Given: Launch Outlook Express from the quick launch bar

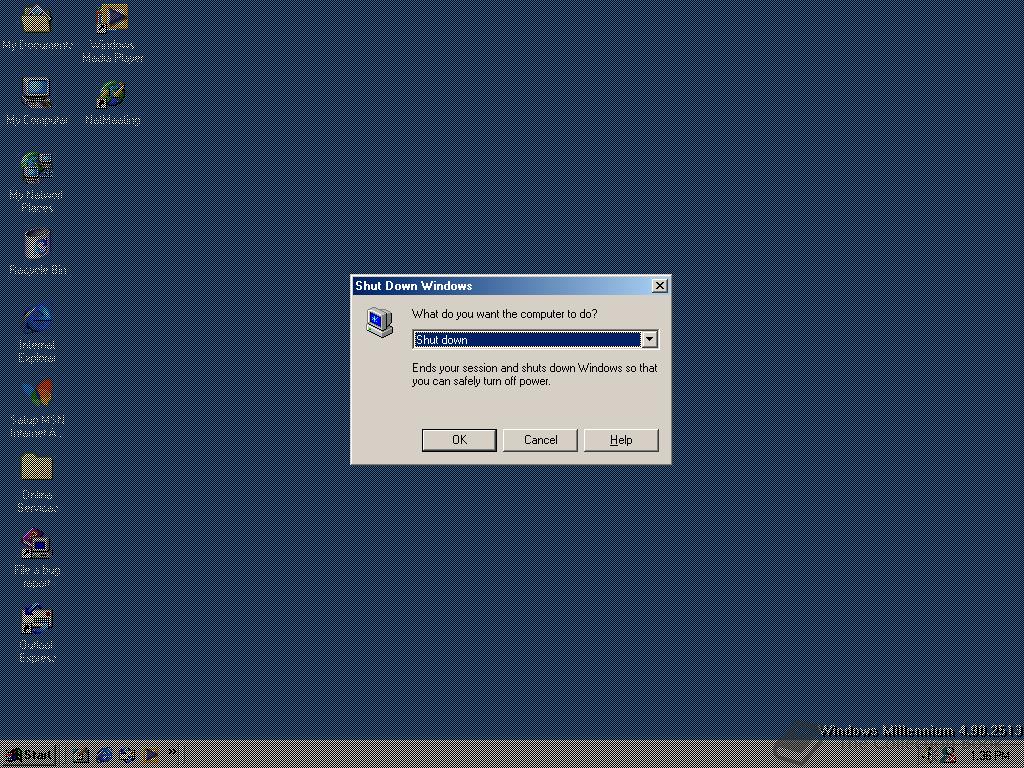Looking at the screenshot, I should coord(127,756).
